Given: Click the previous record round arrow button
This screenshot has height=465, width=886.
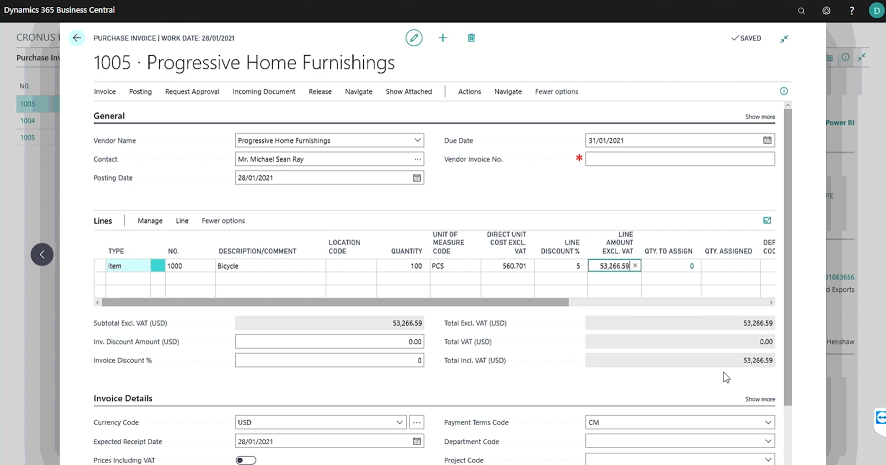Looking at the screenshot, I should coord(42,254).
